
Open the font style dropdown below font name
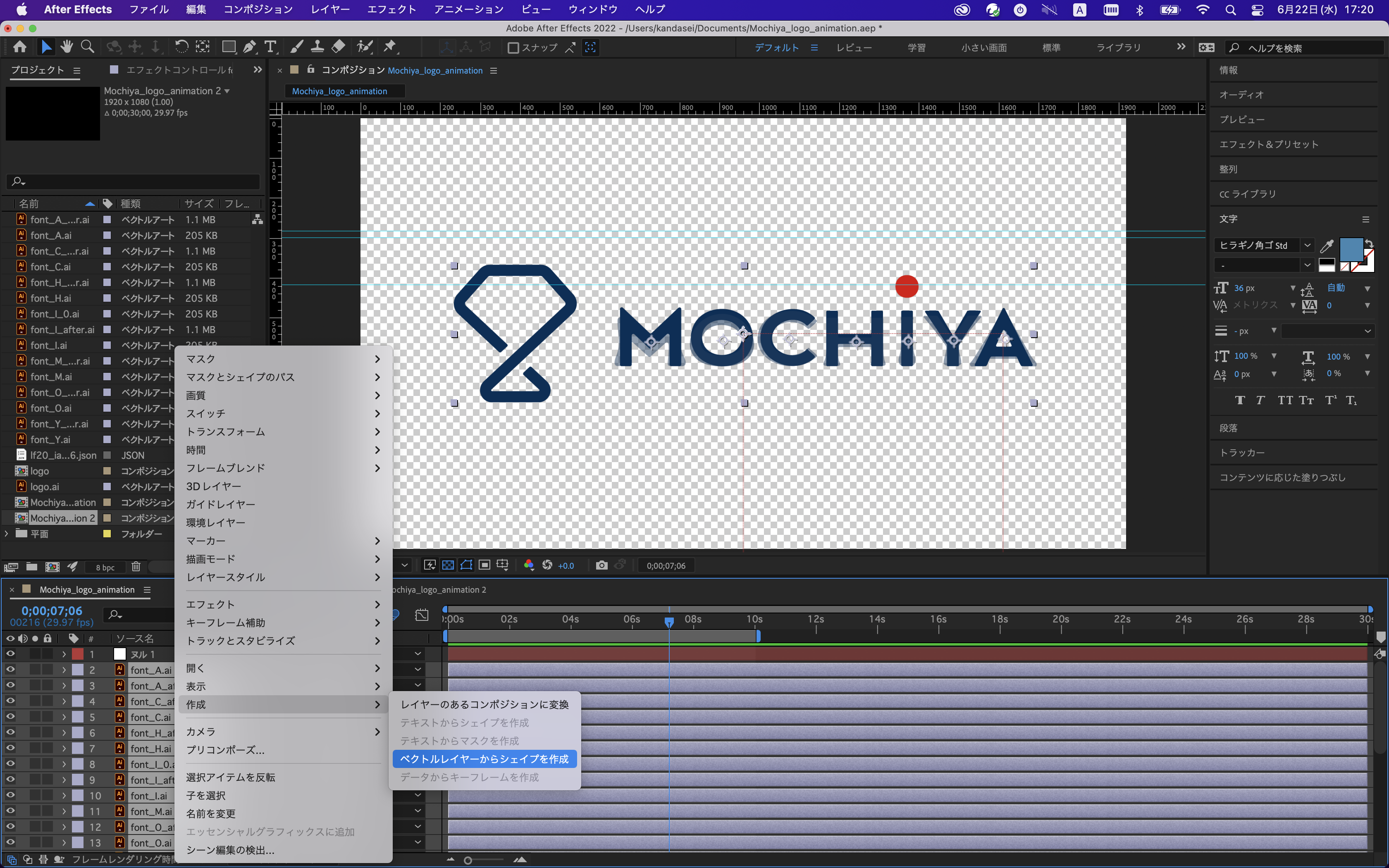click(1308, 265)
